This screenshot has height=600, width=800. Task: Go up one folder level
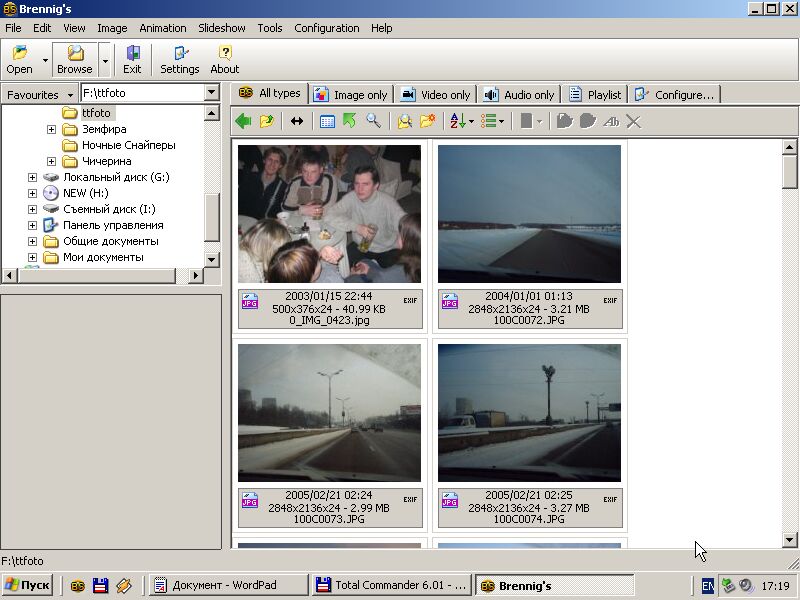point(267,121)
